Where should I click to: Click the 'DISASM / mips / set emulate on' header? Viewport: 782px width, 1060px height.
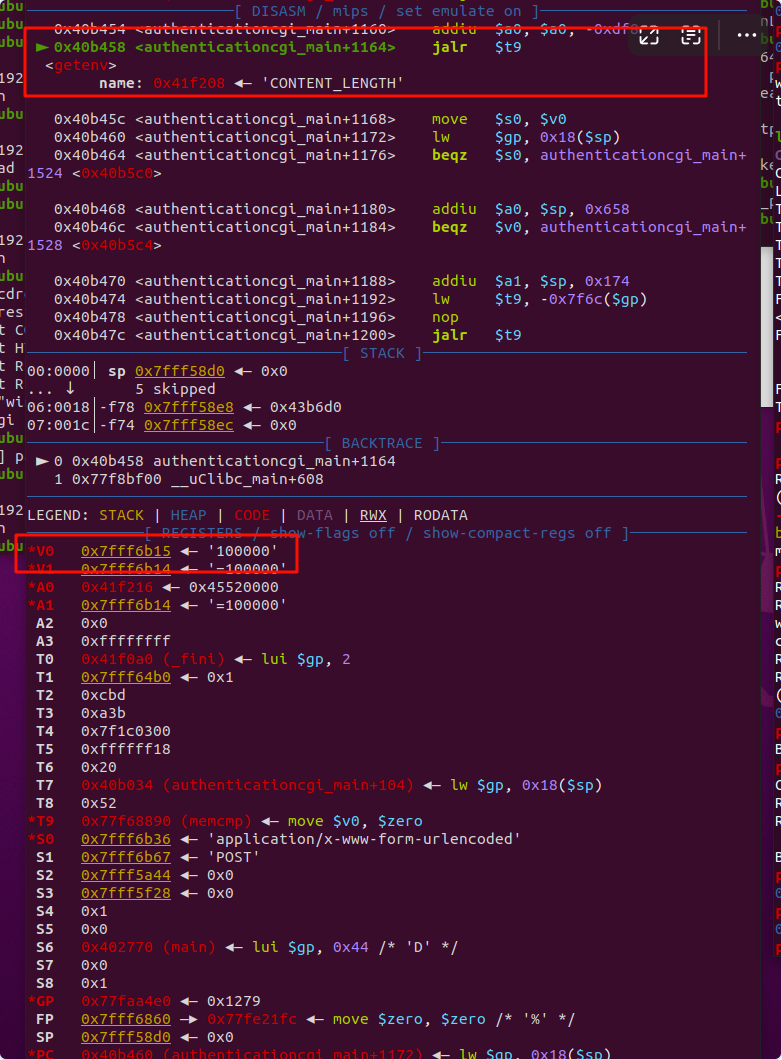tap(387, 11)
